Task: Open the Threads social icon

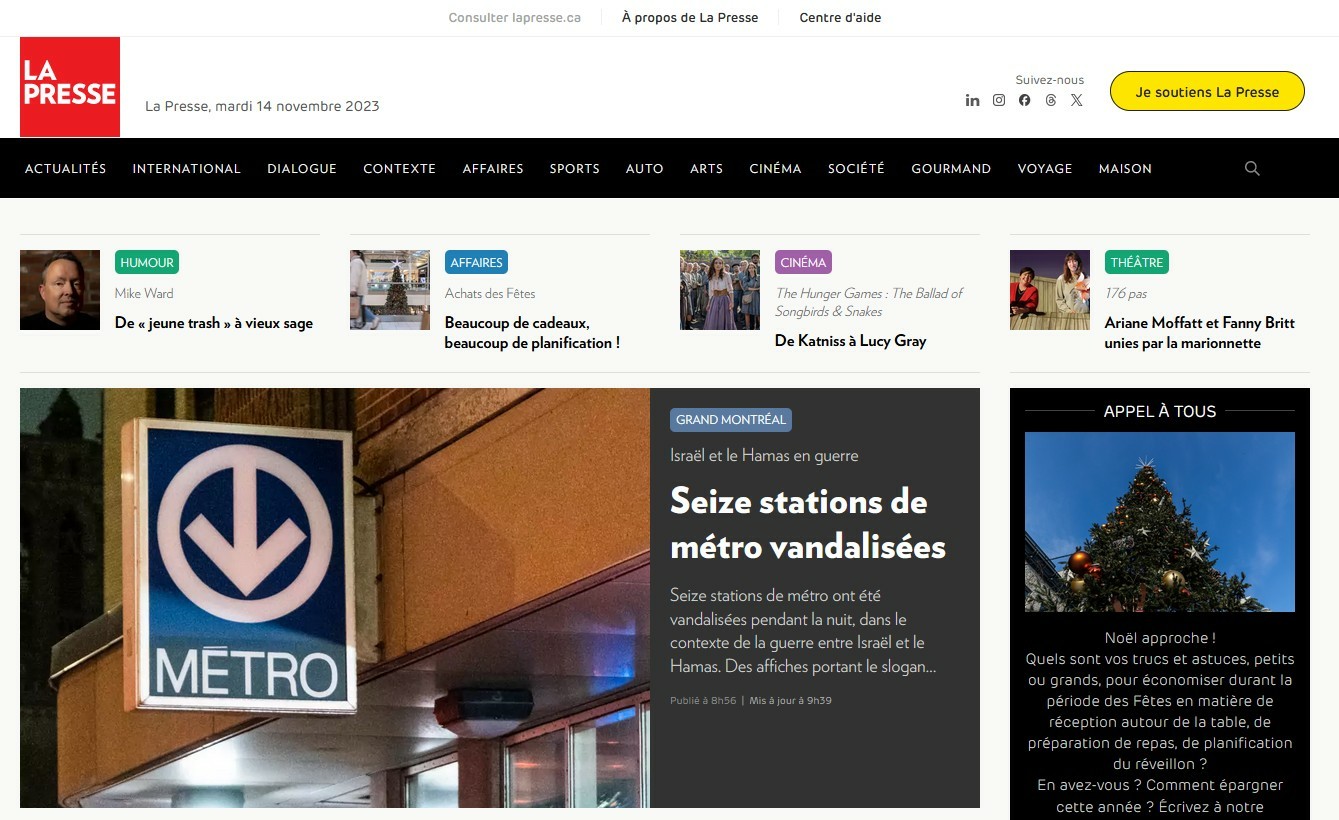Action: pyautogui.click(x=1050, y=100)
